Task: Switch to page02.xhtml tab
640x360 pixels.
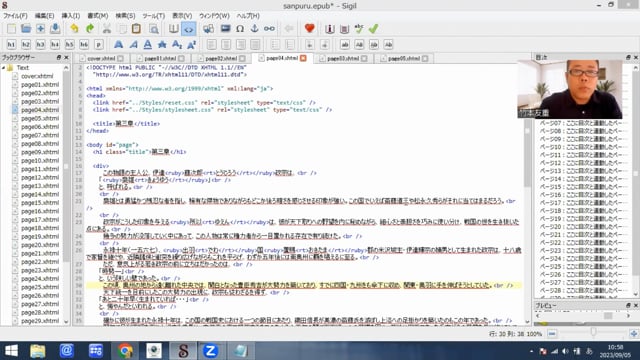Action: tap(221, 59)
